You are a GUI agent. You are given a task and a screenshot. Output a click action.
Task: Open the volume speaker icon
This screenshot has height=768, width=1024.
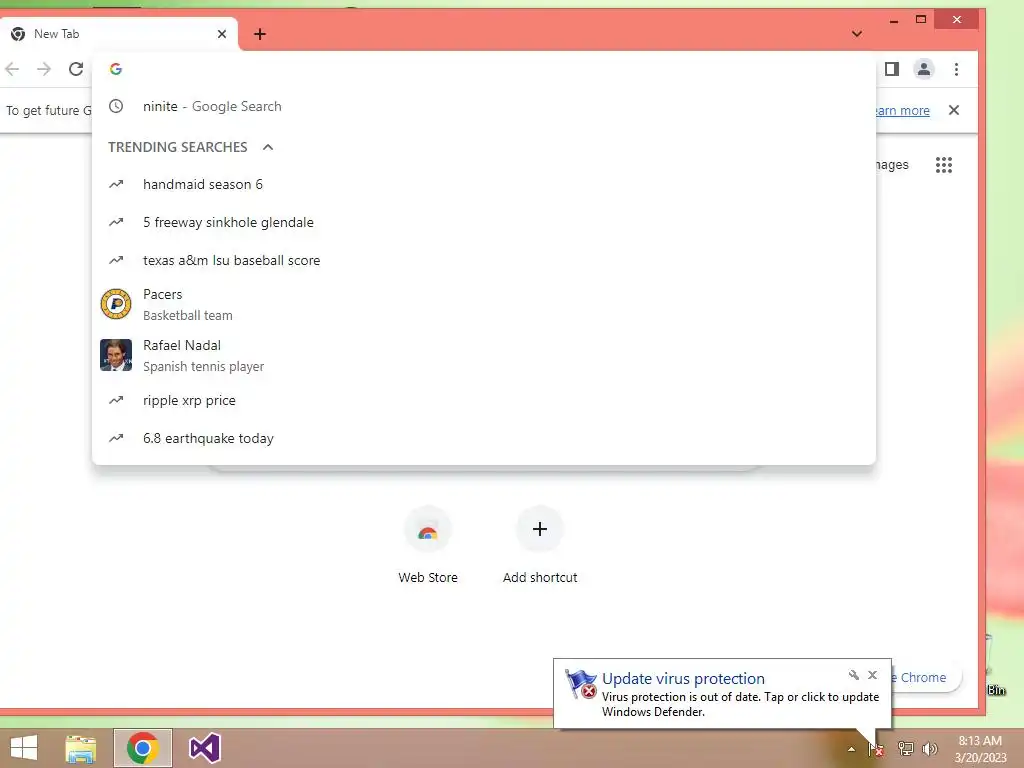point(930,749)
